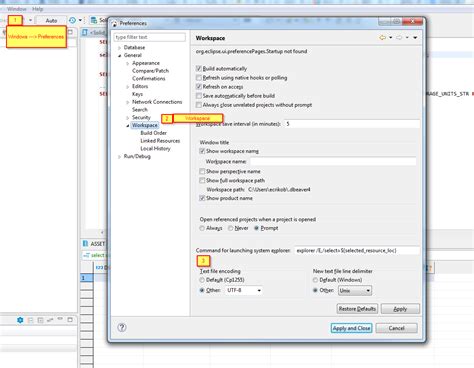Image resolution: width=474 pixels, height=368 pixels.
Task: Select the Always radio button
Action: click(202, 228)
